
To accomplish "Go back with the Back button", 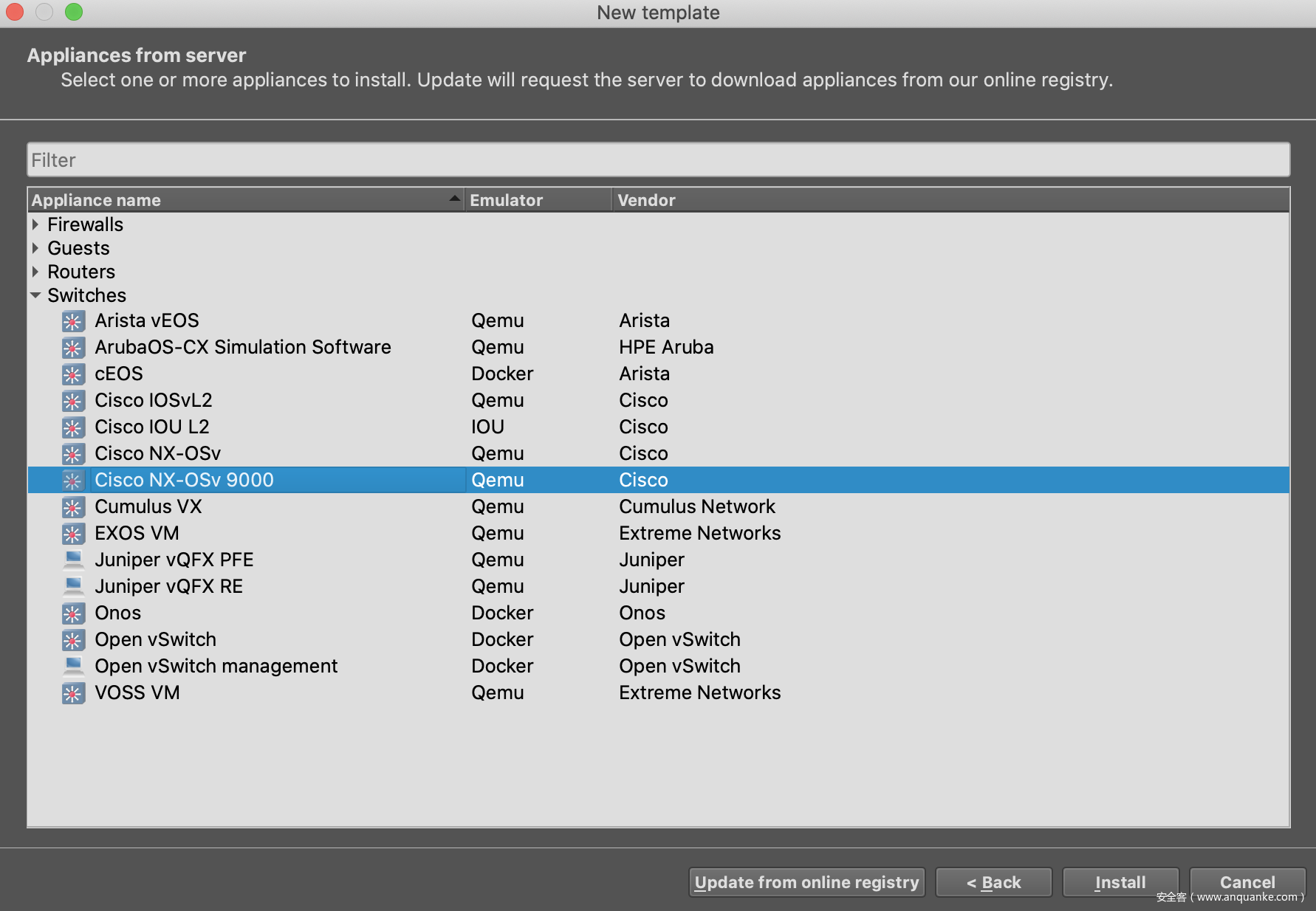I will pyautogui.click(x=993, y=882).
